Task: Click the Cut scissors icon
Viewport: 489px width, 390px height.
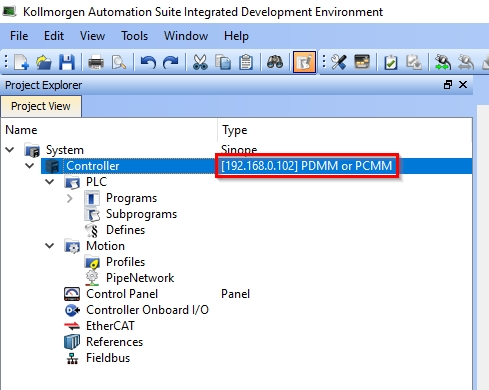Action: (x=200, y=62)
